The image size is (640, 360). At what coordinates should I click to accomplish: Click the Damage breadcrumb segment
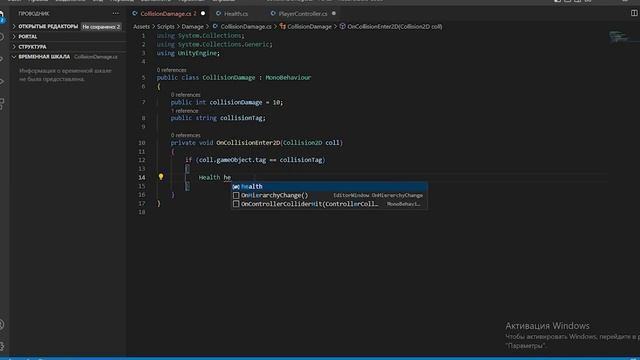(193, 27)
